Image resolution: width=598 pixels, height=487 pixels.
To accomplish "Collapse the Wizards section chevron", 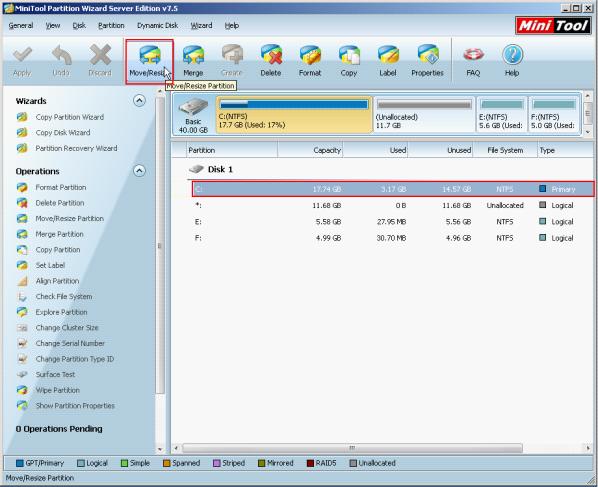I will point(139,101).
